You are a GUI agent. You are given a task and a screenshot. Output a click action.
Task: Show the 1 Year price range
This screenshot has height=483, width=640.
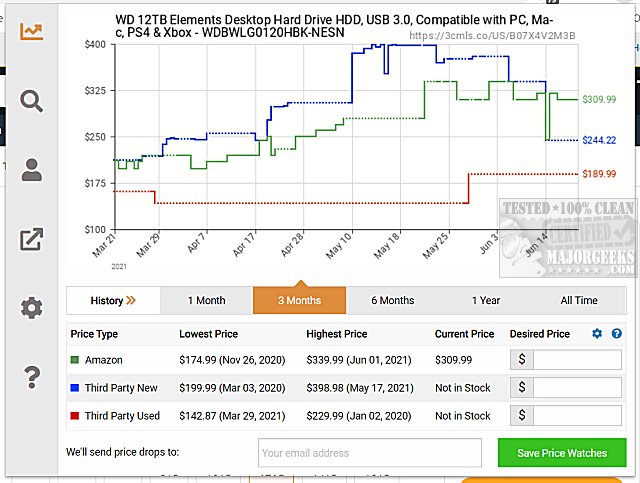coord(485,300)
